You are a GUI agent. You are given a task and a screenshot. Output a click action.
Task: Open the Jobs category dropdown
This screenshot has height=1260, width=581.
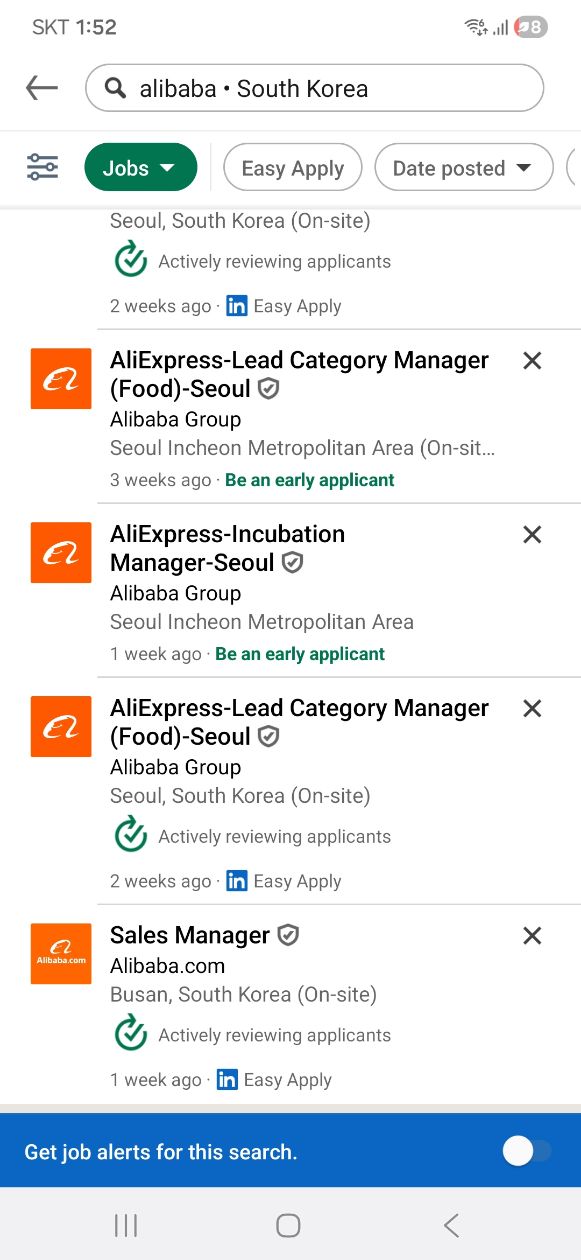(x=140, y=167)
